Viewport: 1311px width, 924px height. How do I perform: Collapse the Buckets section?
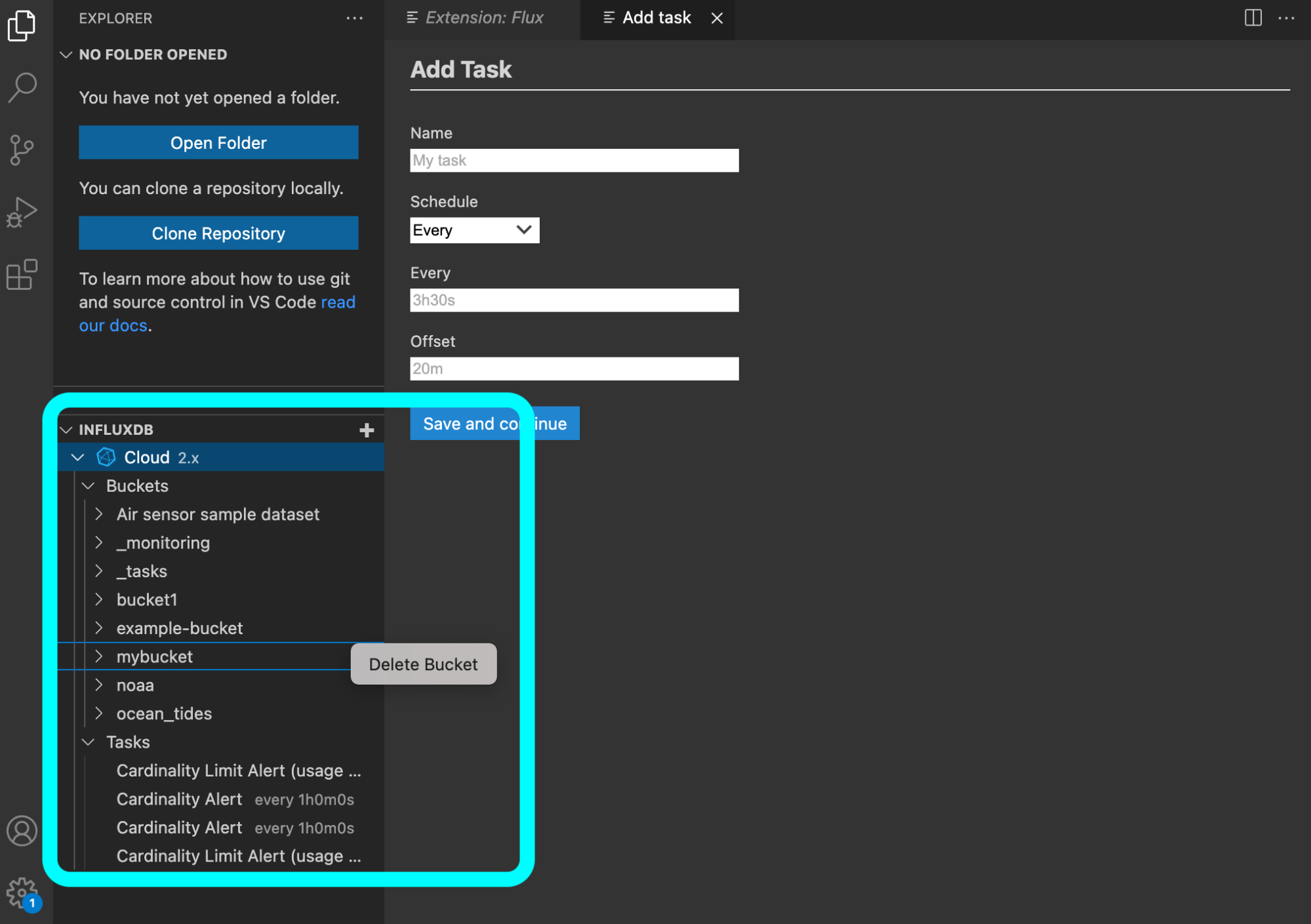[89, 485]
